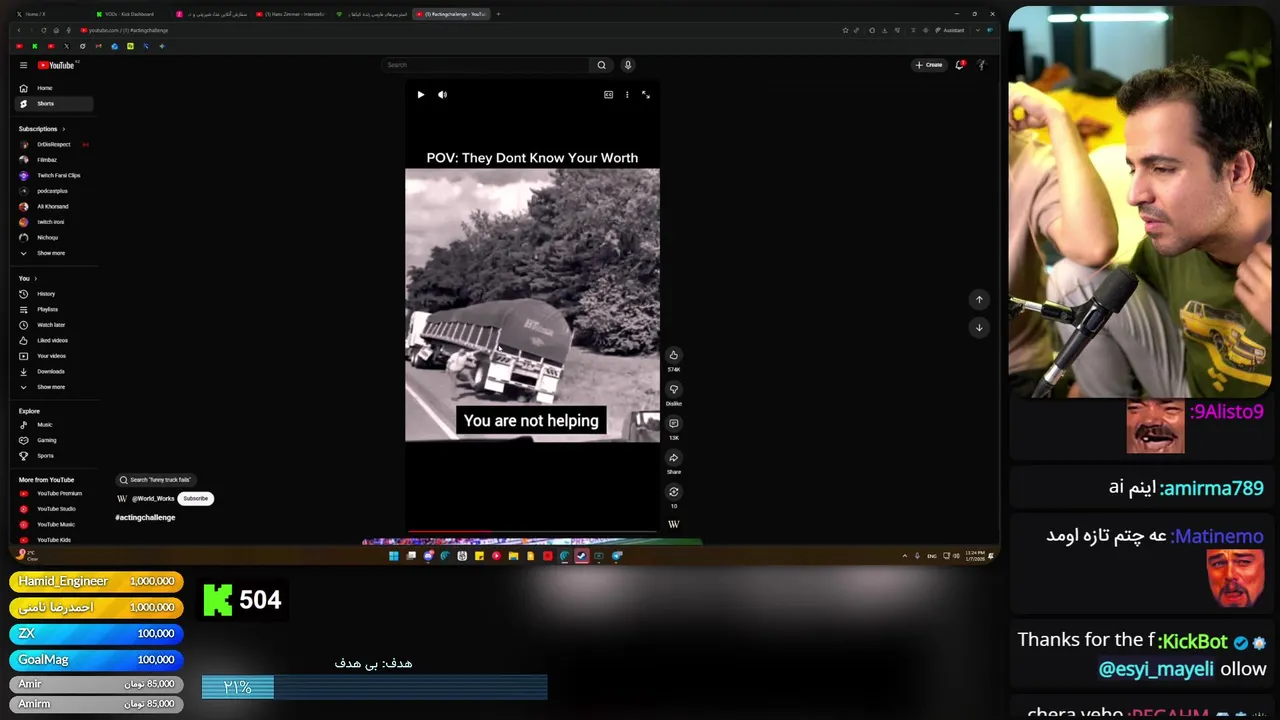The image size is (1280, 720).
Task: Play the paused Shorts video
Action: tap(420, 95)
